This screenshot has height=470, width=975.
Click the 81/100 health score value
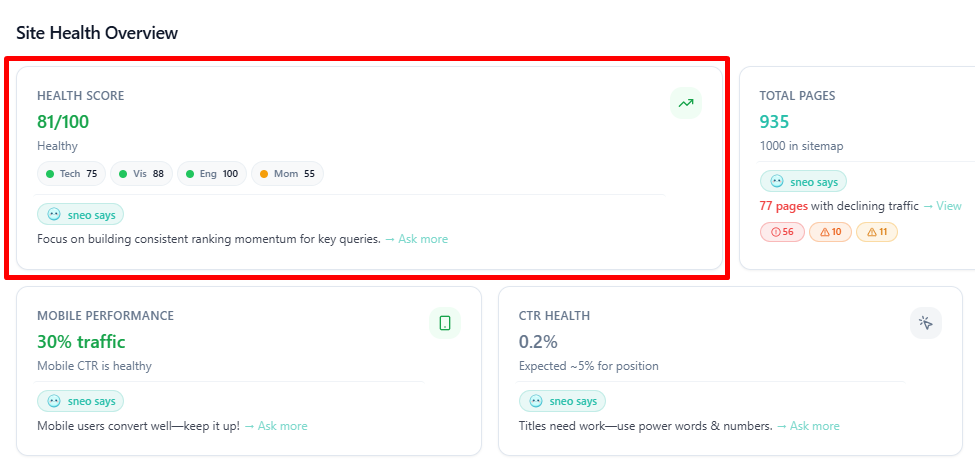pos(63,122)
